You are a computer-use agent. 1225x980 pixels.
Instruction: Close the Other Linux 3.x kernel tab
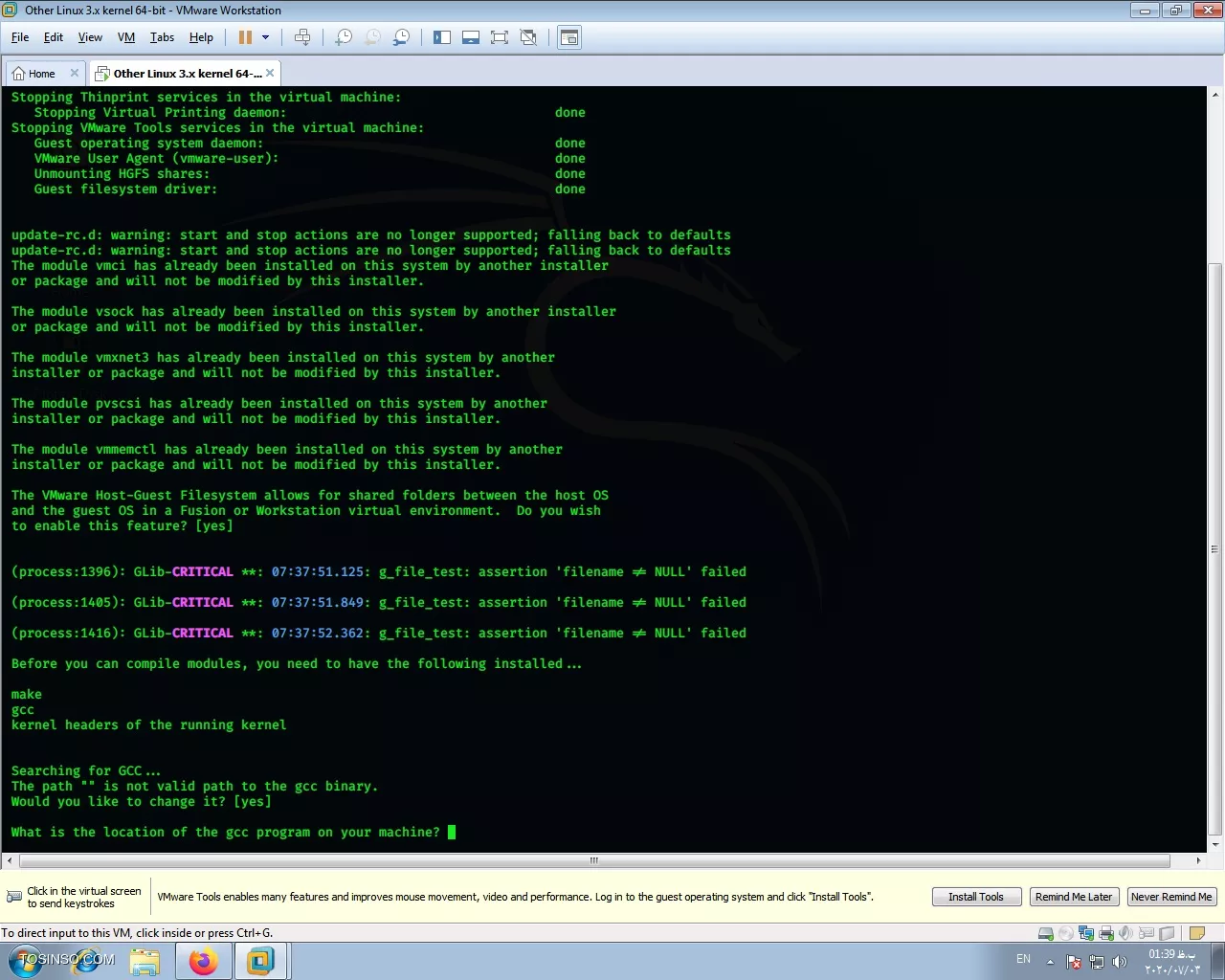point(270,73)
